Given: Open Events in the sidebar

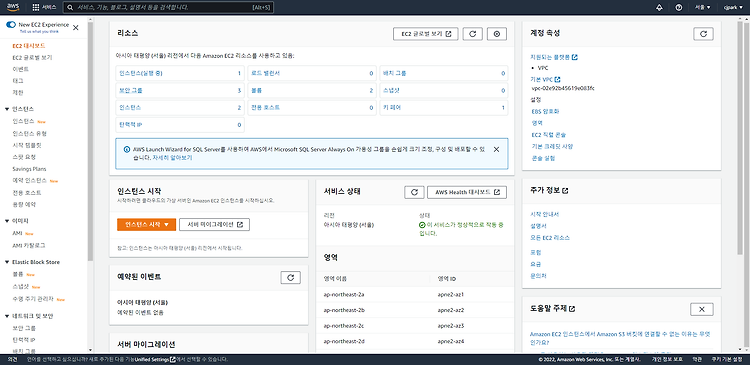Looking at the screenshot, I should pyautogui.click(x=21, y=69).
